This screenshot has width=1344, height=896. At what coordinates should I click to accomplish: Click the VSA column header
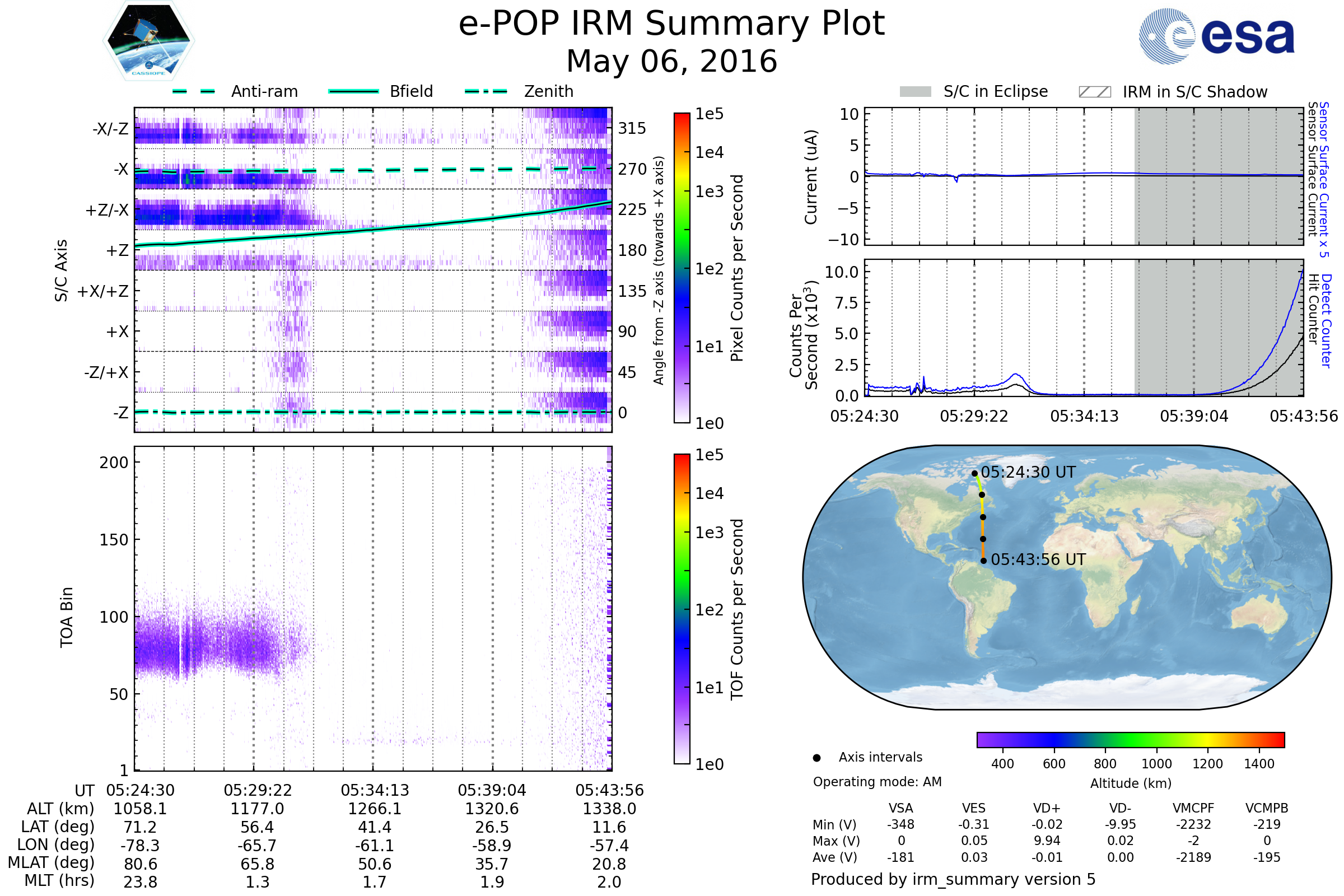coord(900,808)
